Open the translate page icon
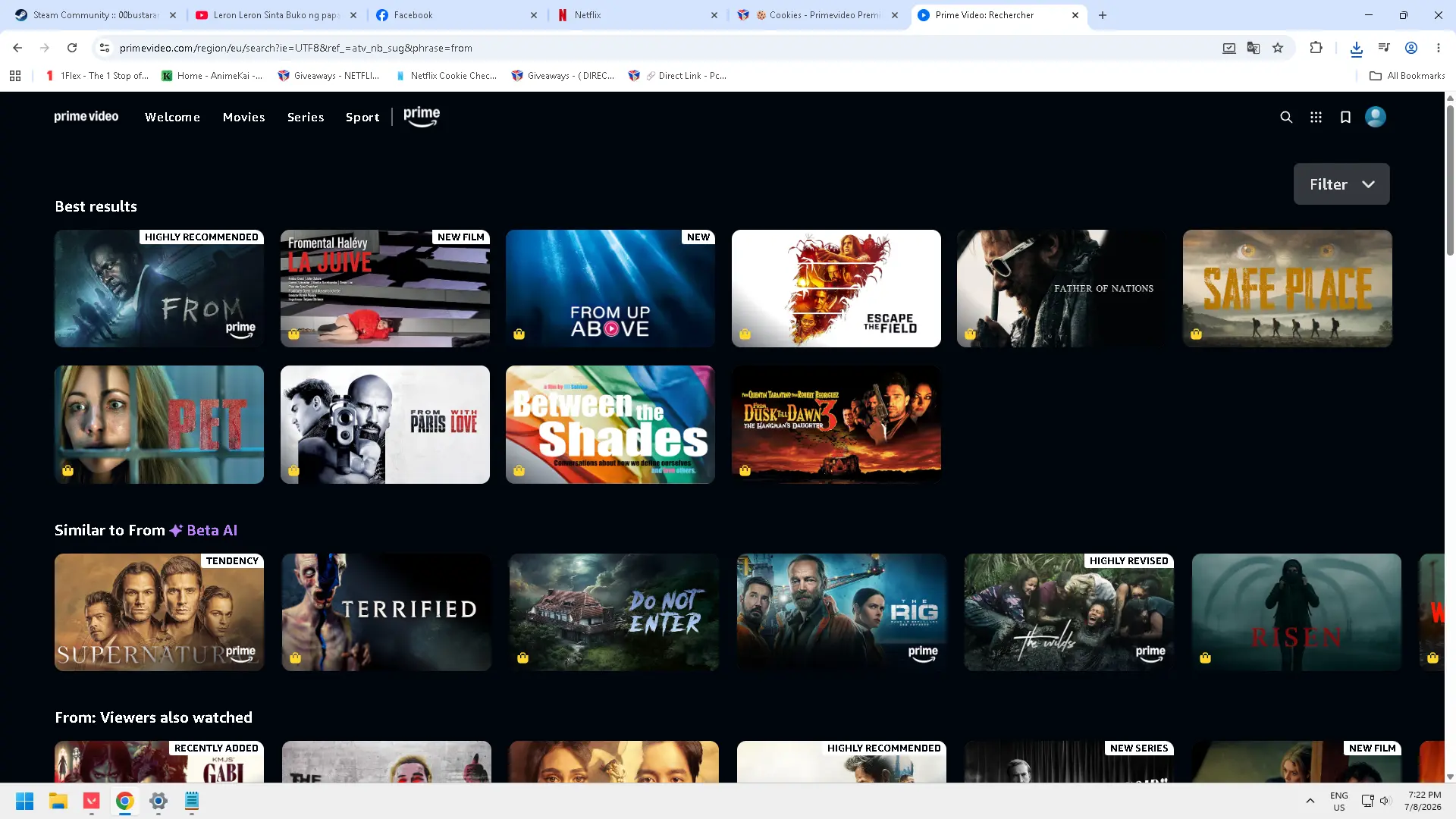This screenshot has height=819, width=1456. click(x=1254, y=48)
